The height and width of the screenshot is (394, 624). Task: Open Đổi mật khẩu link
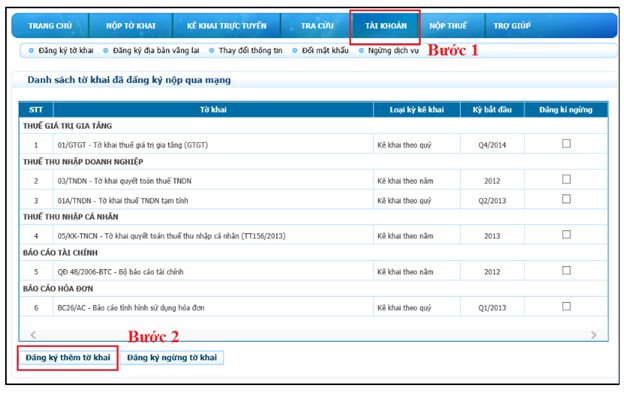[x=325, y=51]
